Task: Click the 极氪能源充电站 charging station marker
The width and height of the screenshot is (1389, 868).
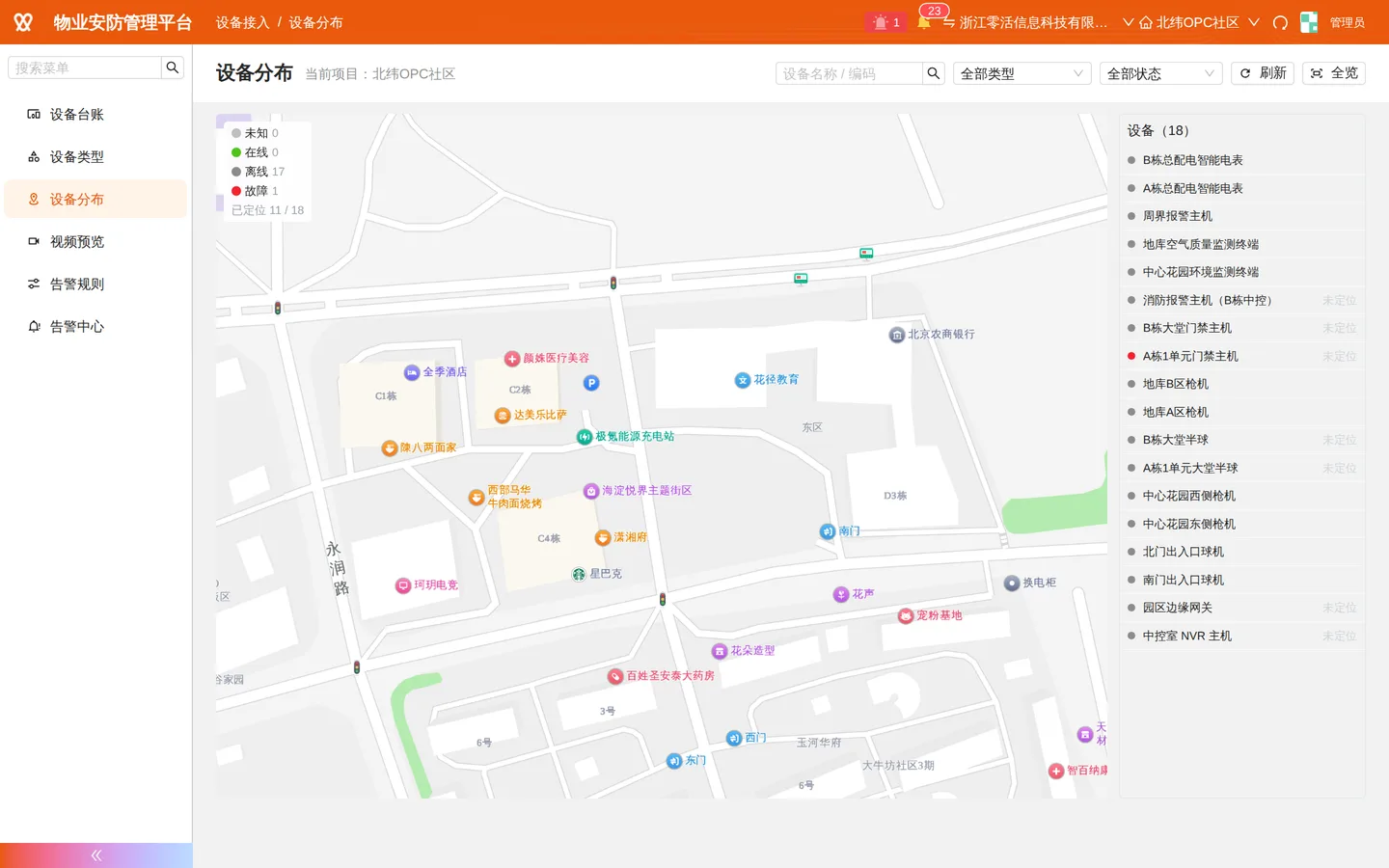Action: click(585, 437)
